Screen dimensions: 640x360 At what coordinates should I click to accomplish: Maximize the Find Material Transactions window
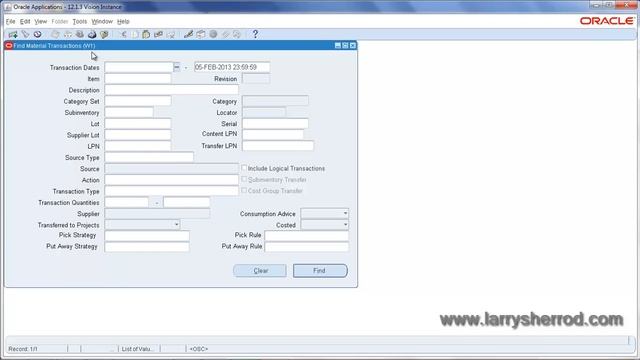pyautogui.click(x=345, y=46)
